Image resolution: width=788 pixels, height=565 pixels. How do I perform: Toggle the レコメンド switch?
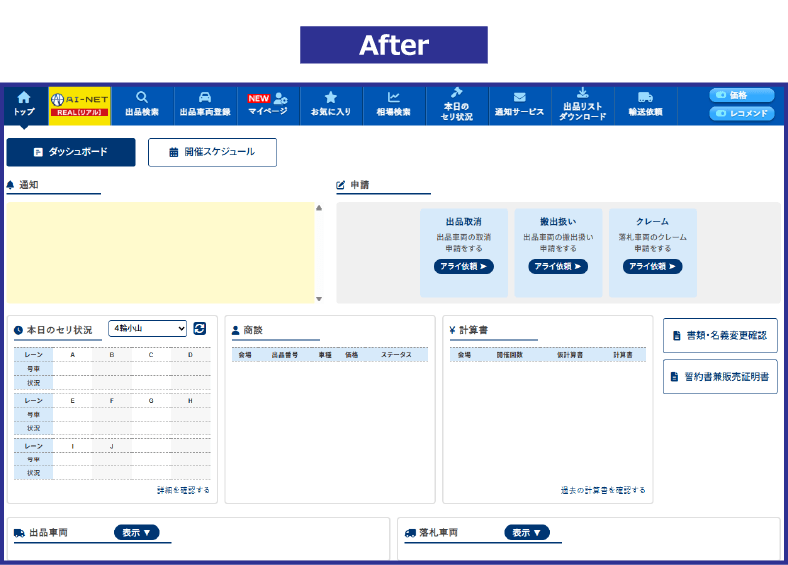pyautogui.click(x=741, y=113)
